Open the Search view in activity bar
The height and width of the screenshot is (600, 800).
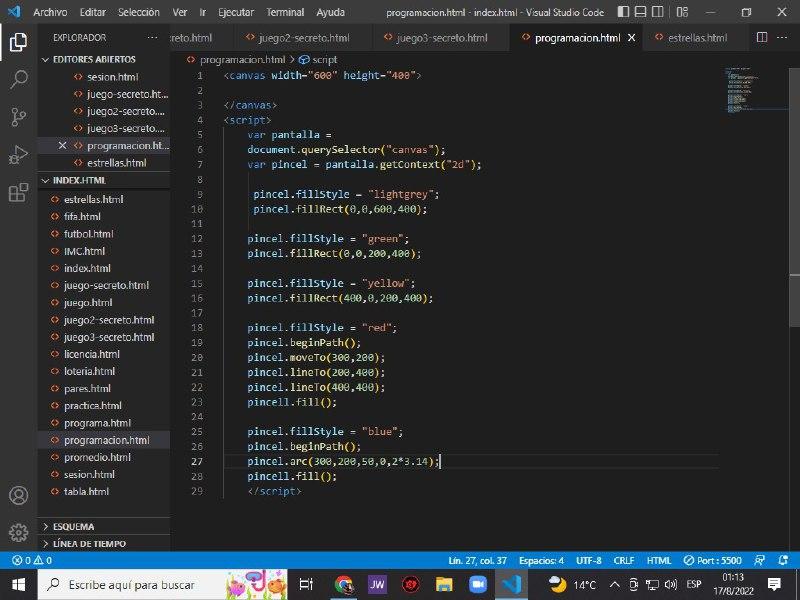click(18, 79)
